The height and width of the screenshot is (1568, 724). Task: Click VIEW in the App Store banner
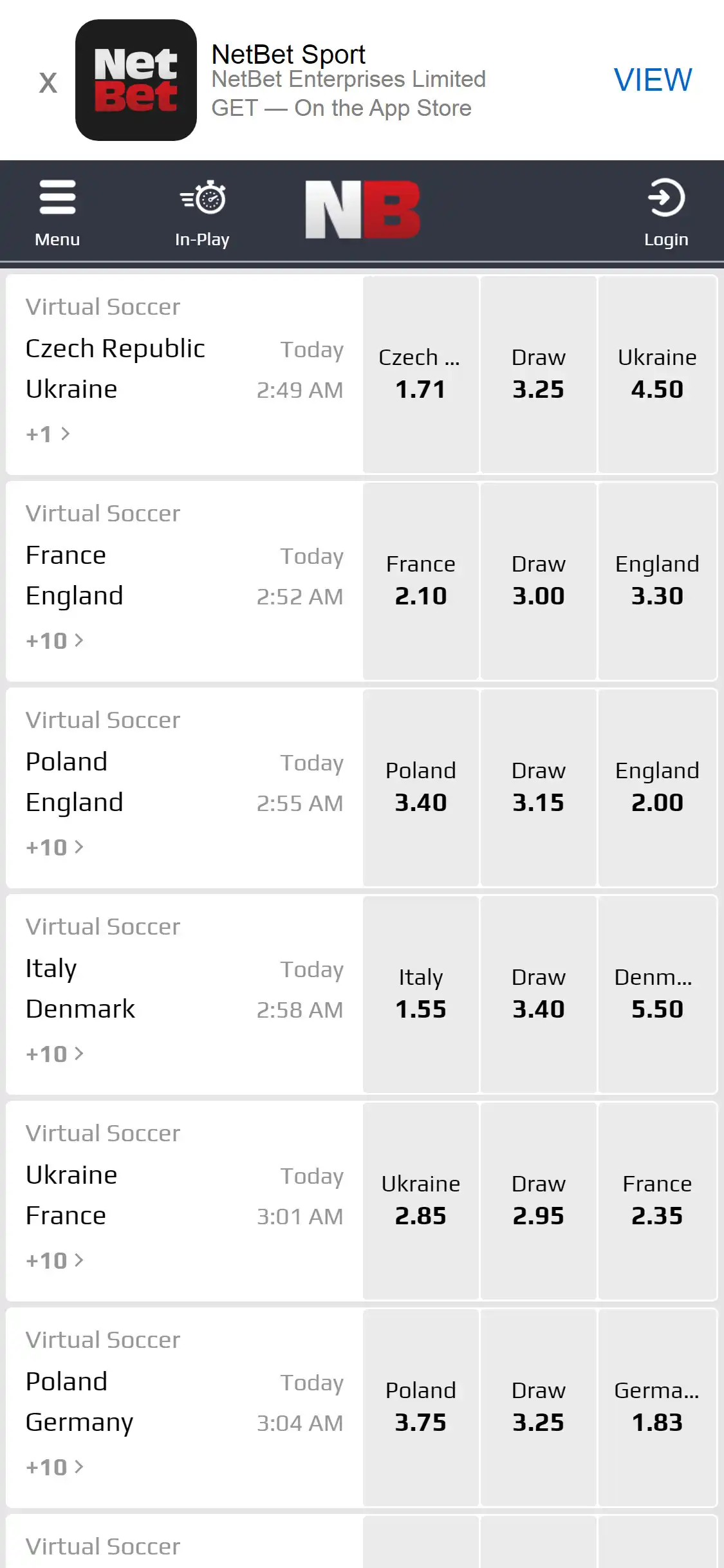(653, 80)
